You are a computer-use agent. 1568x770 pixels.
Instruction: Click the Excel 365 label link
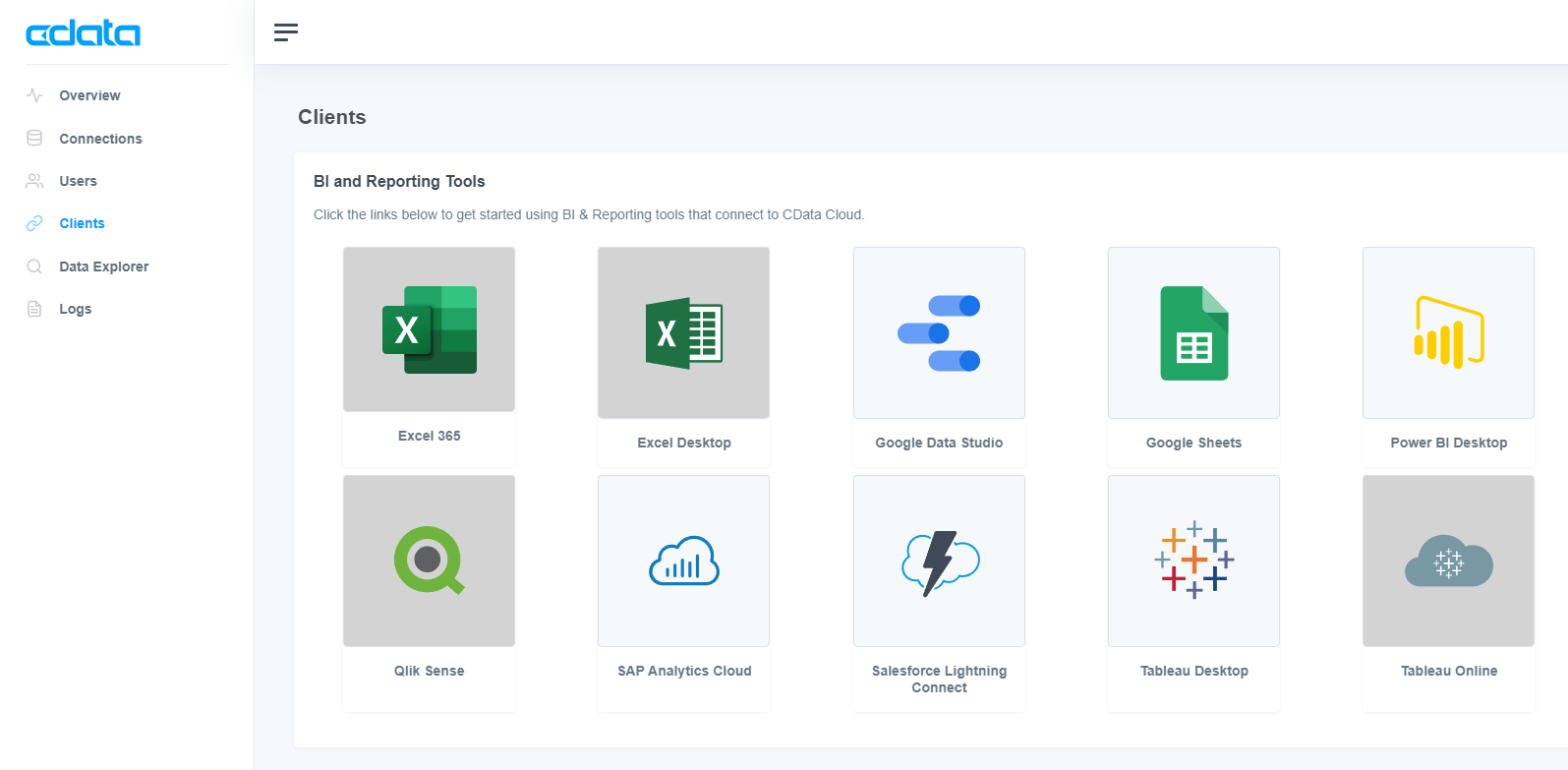(x=430, y=436)
